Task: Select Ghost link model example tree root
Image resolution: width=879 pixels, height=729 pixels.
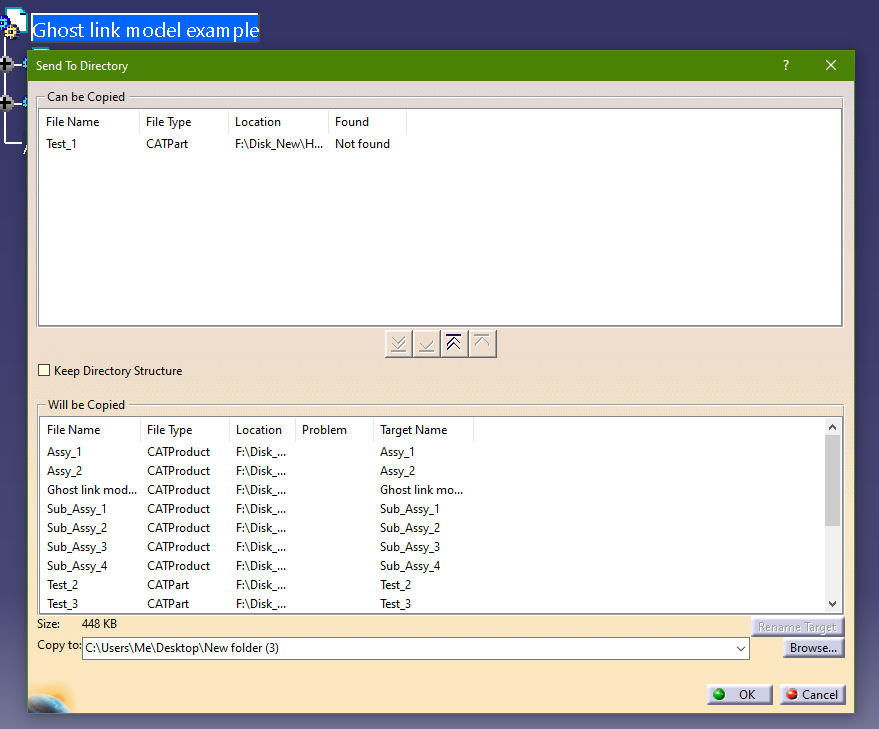Action: point(145,29)
